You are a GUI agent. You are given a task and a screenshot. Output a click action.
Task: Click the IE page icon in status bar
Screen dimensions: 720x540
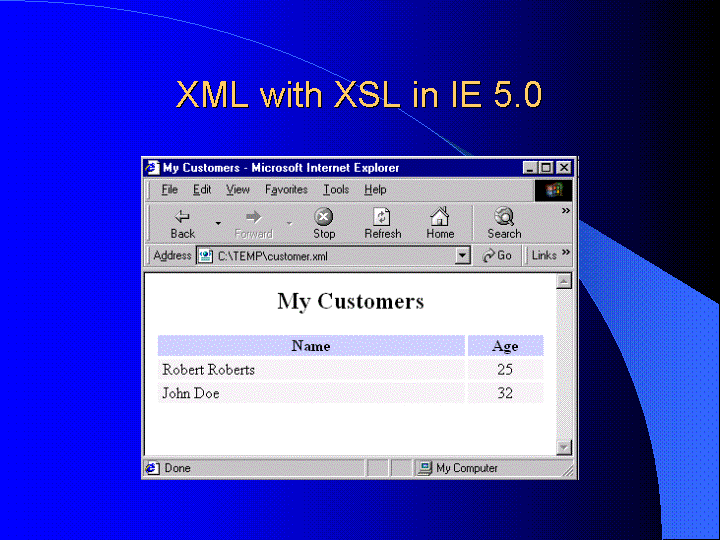tap(152, 468)
